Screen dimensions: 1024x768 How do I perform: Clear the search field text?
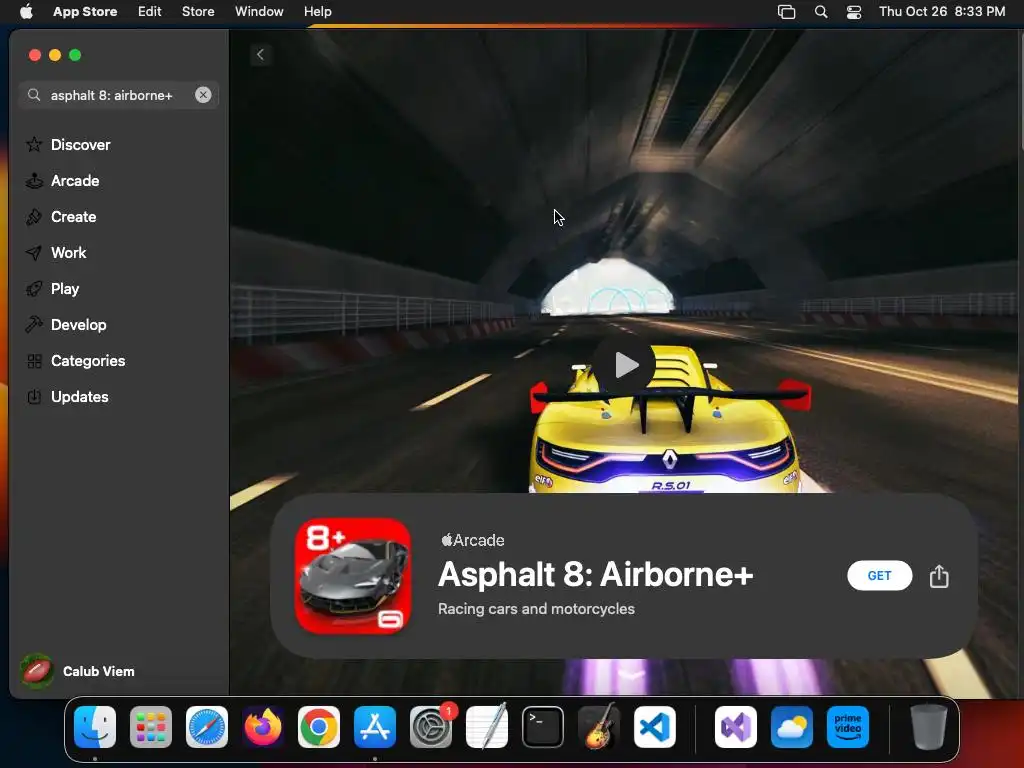tap(203, 95)
